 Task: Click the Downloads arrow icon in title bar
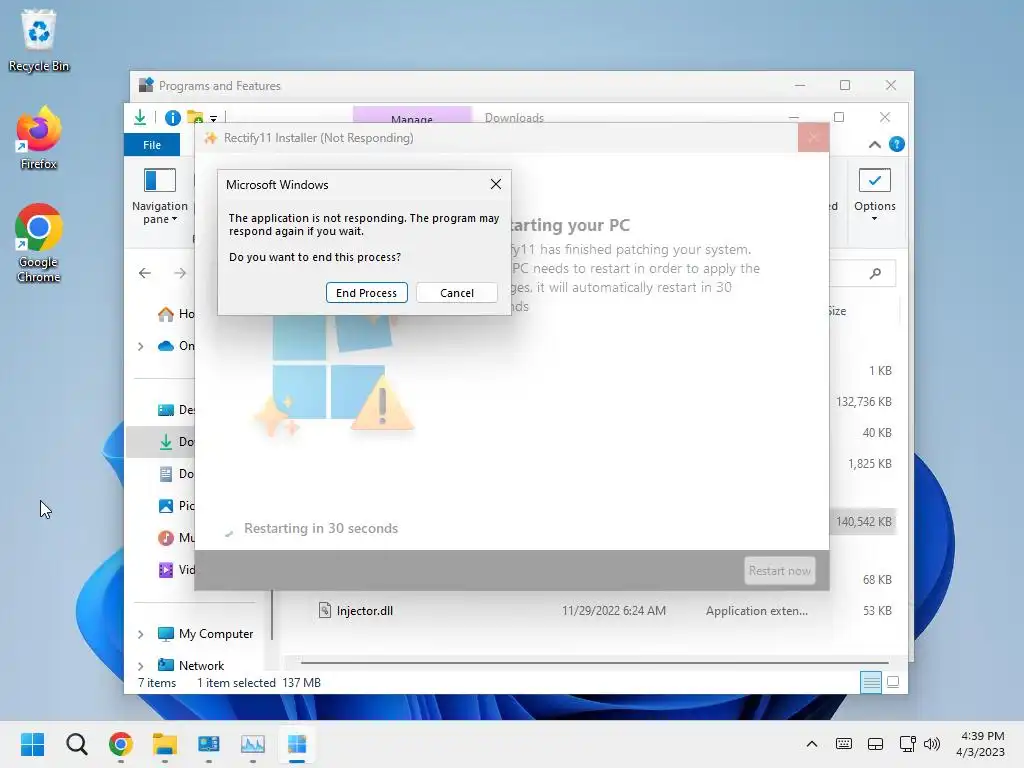tap(140, 118)
